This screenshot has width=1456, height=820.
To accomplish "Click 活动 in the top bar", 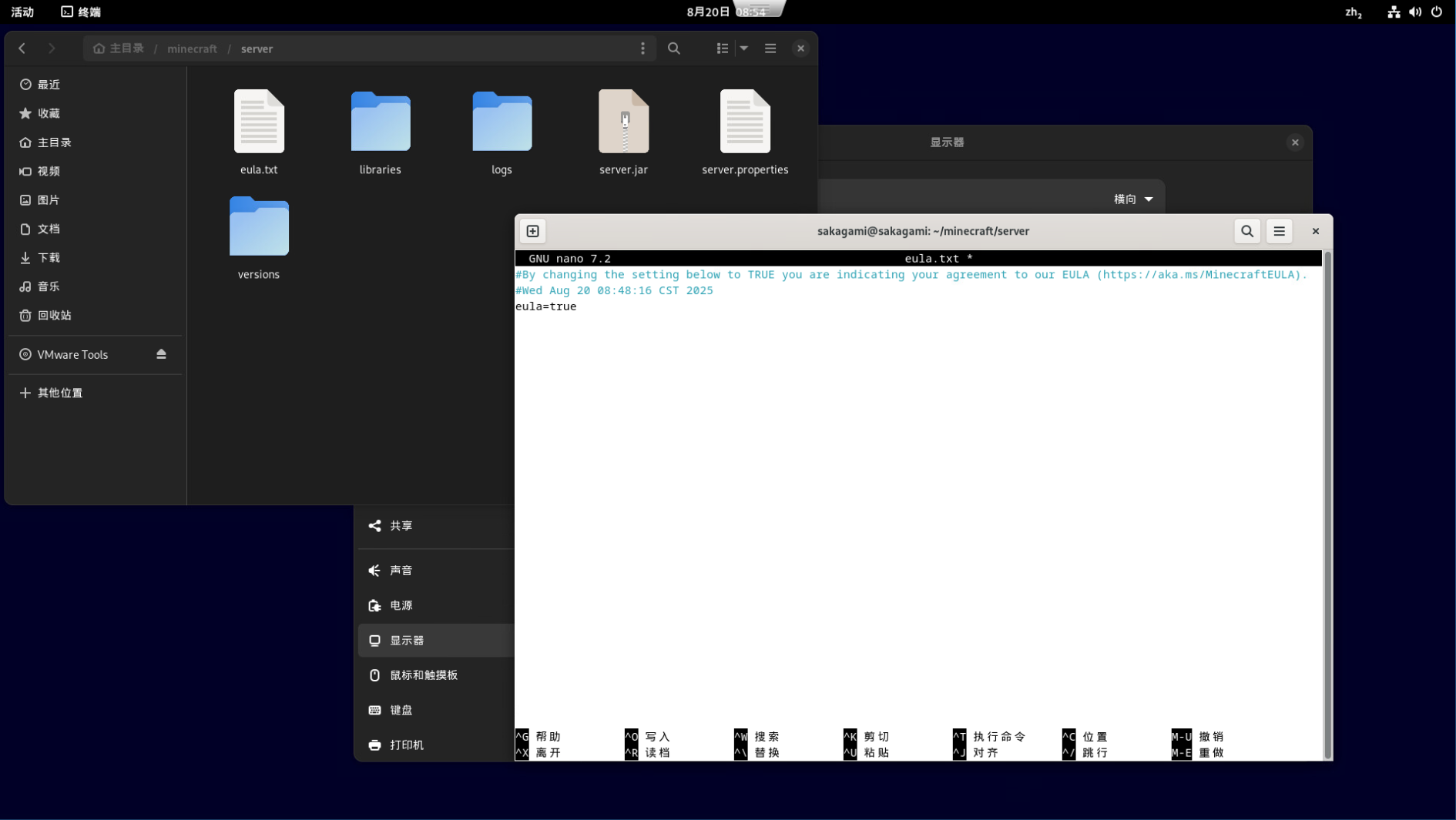I will pyautogui.click(x=22, y=12).
